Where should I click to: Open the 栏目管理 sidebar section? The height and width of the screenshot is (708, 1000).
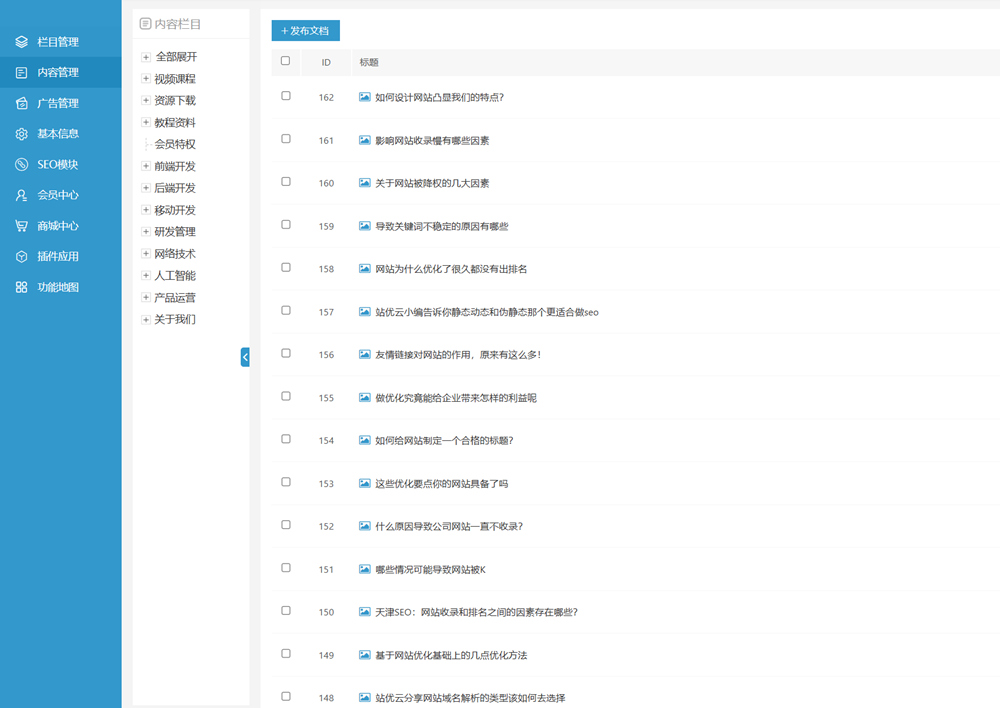click(x=45, y=41)
